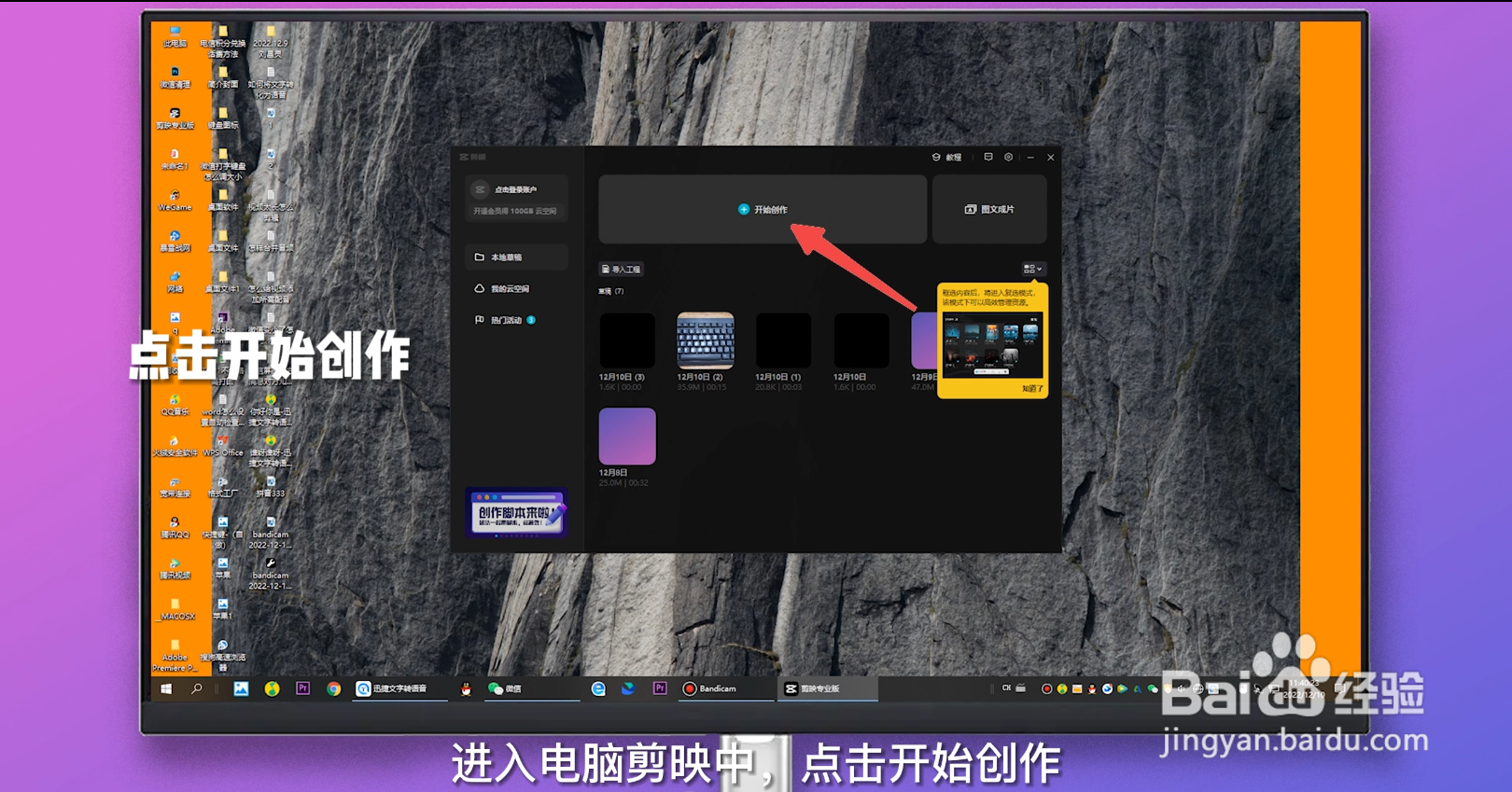Click the 2022.12.9 desktop folder
This screenshot has height=792, width=1512.
pos(271,42)
